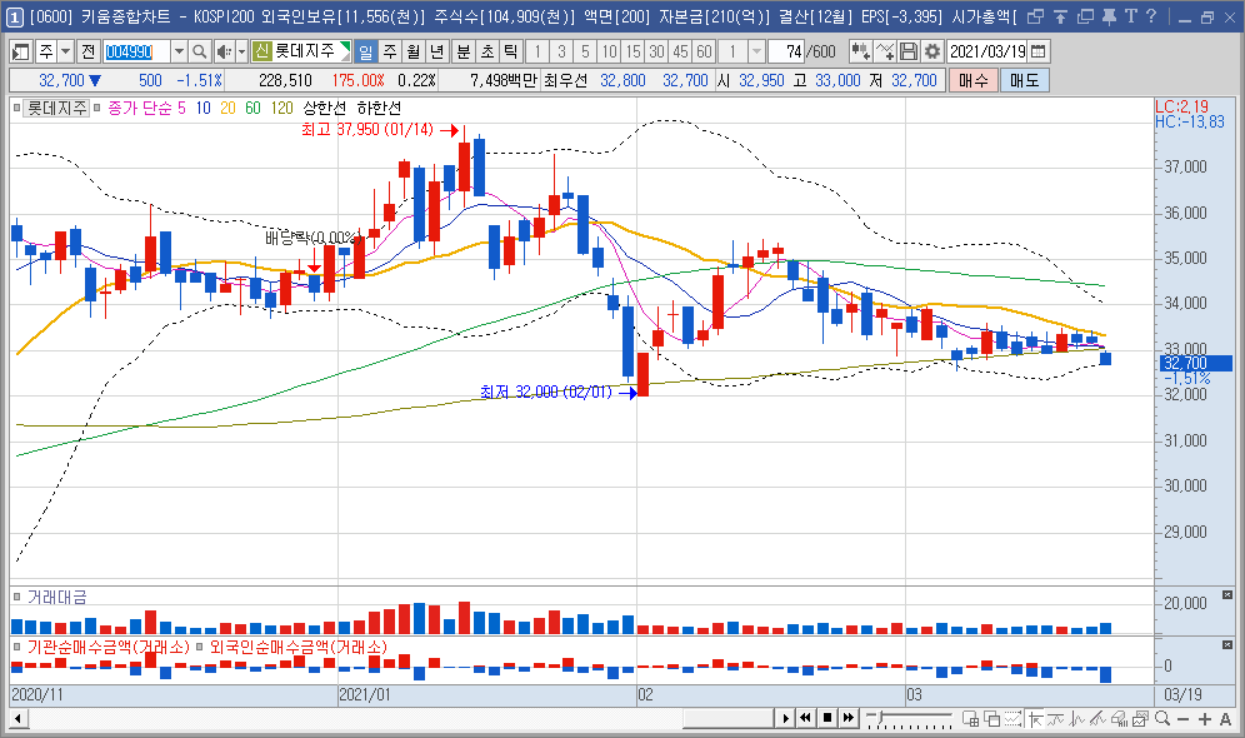Select the 1 interval button
This screenshot has width=1245, height=738.
pos(536,52)
